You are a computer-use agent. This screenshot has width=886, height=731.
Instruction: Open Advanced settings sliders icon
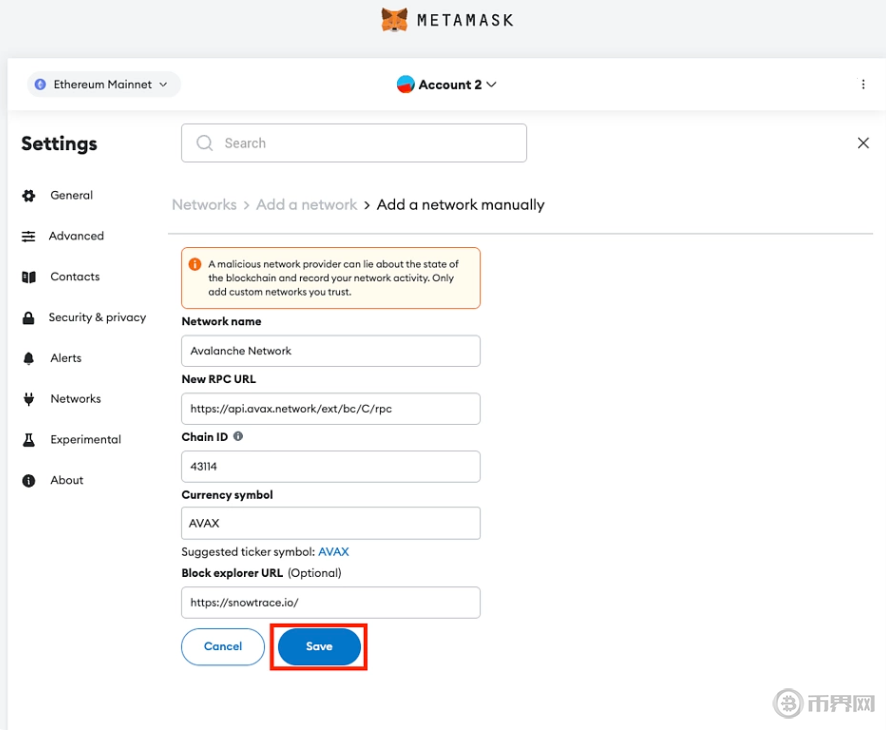[29, 237]
